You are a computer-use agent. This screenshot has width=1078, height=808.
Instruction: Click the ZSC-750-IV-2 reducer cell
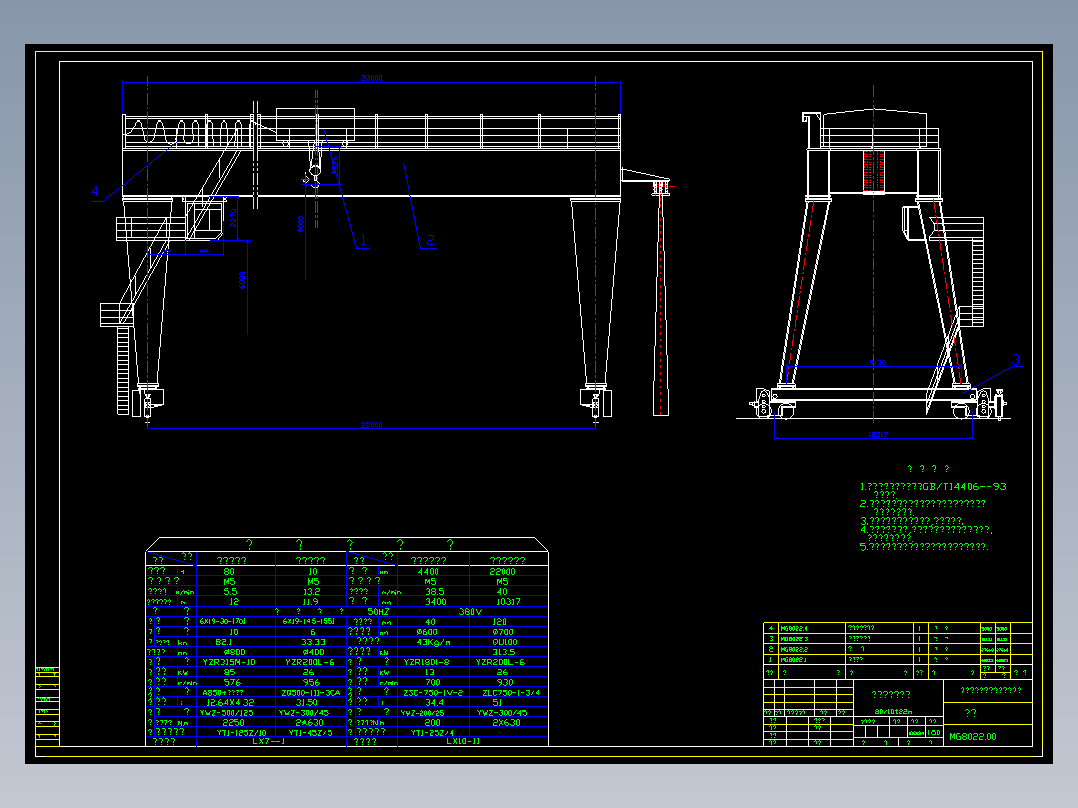[x=433, y=692]
